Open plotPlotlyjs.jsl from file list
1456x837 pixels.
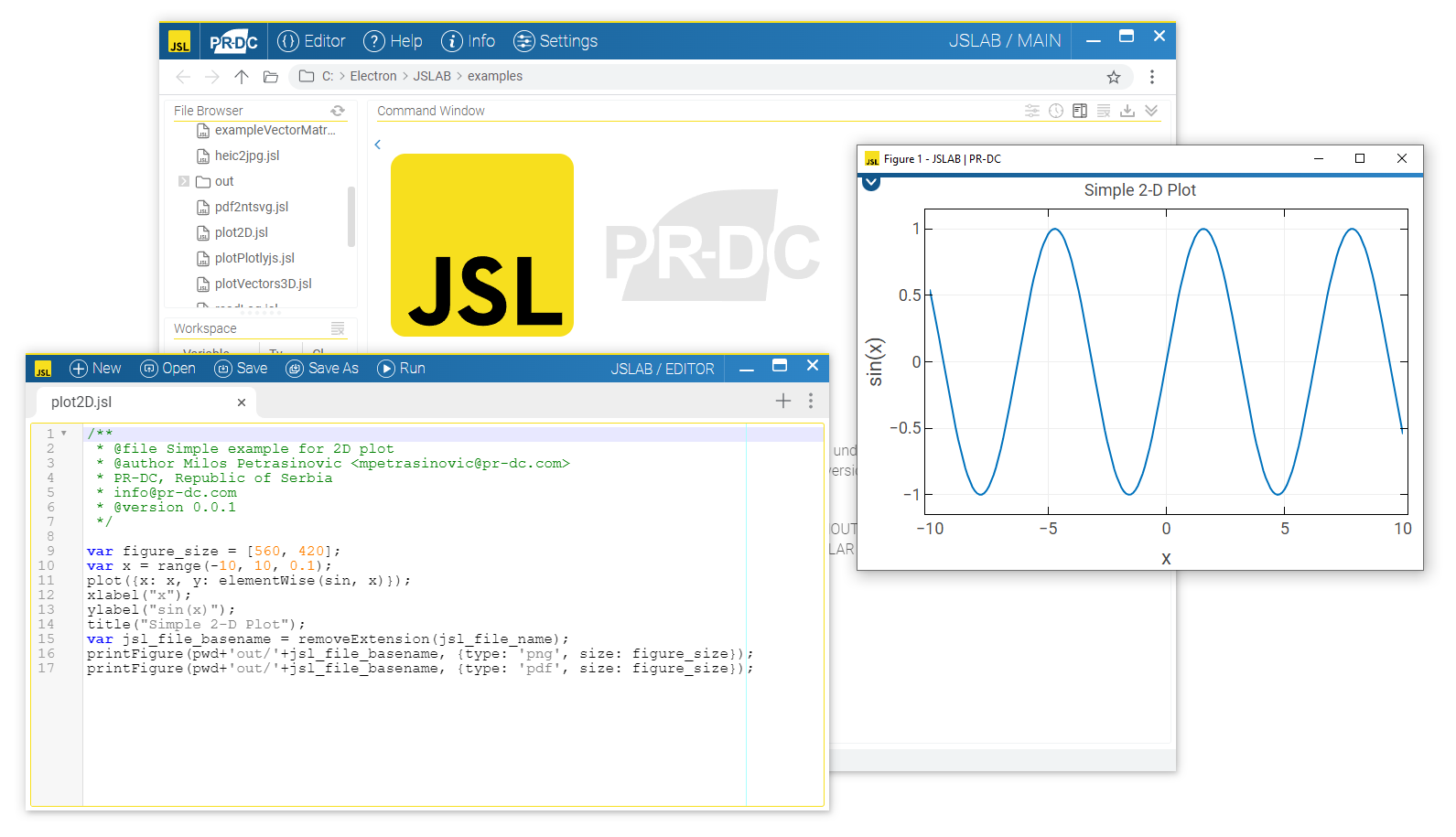[x=254, y=258]
